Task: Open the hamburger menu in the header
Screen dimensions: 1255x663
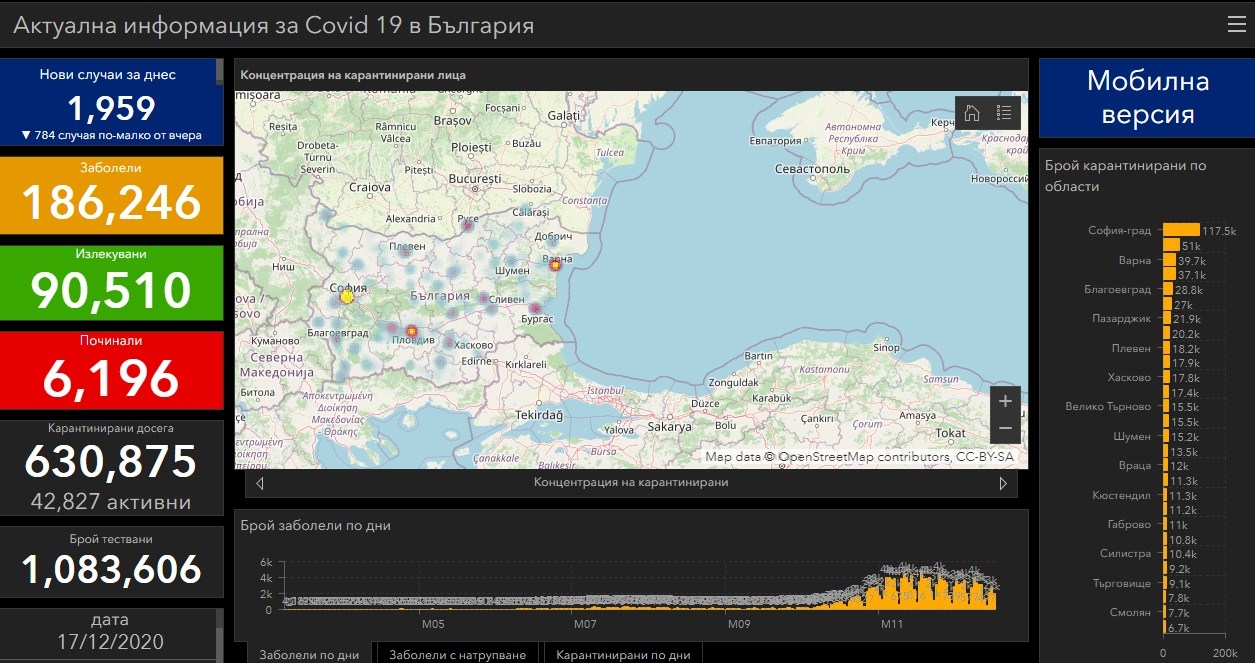Action: point(1236,25)
